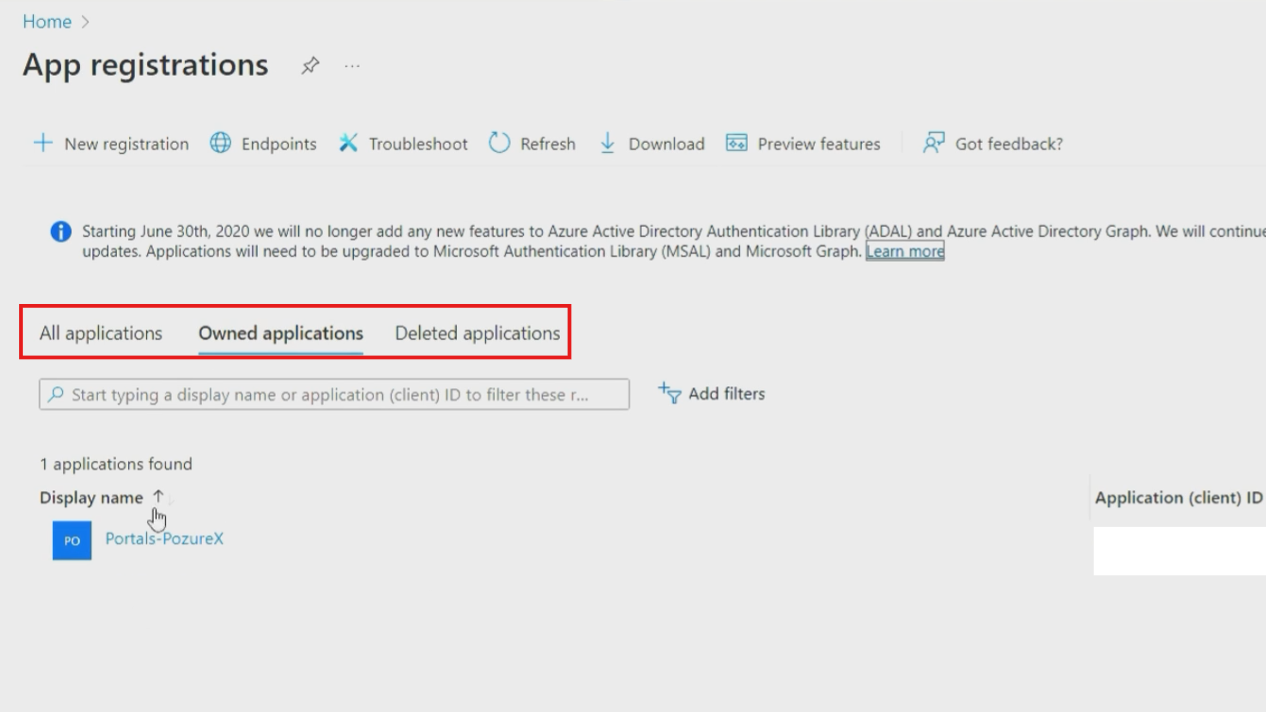Click the Add filters label
This screenshot has height=712, width=1266.
[x=727, y=394]
